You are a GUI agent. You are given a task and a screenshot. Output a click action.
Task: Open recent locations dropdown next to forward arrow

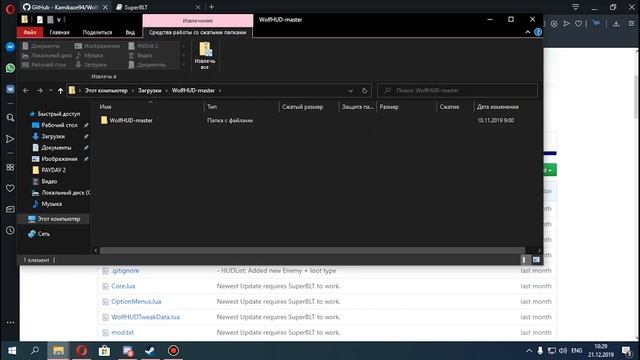tap(51, 91)
